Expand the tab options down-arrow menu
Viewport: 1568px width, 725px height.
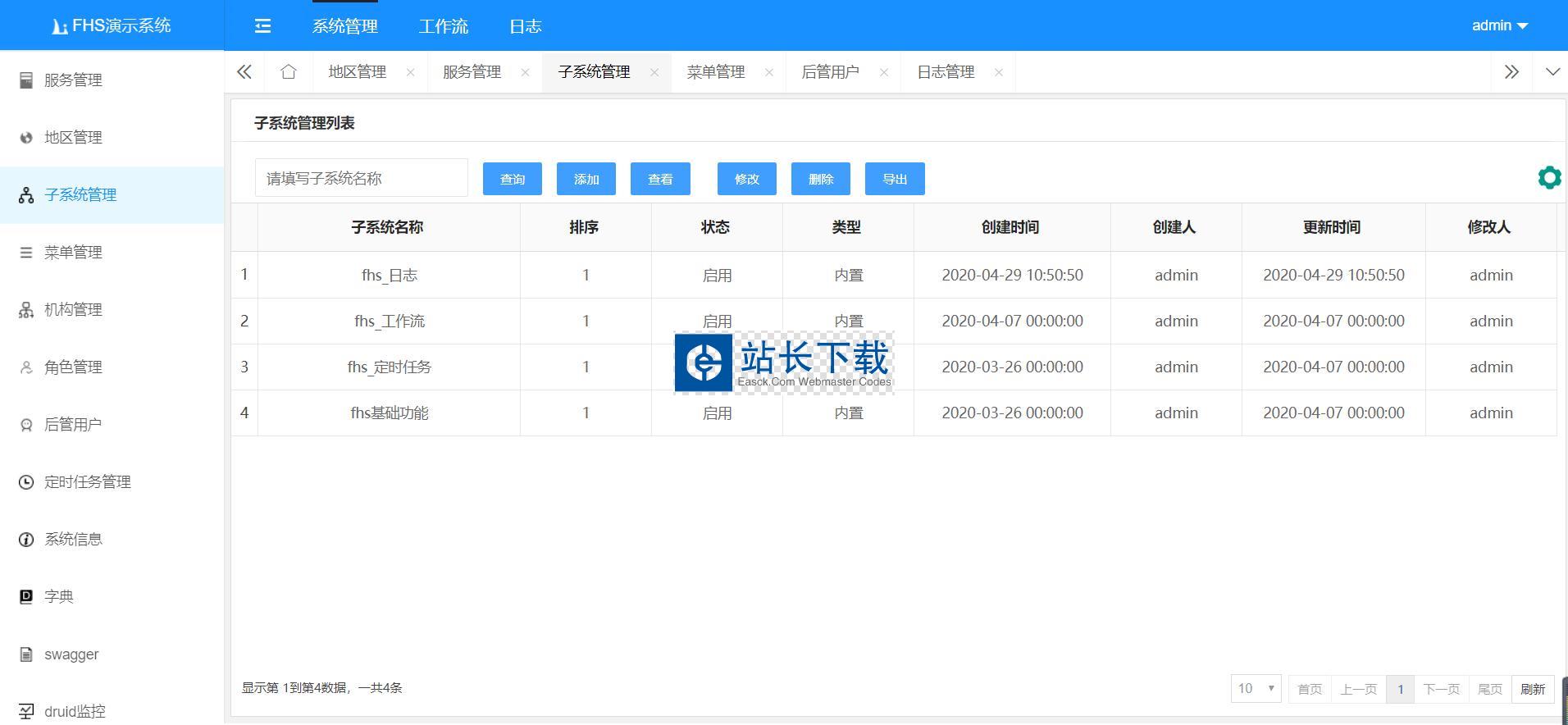[x=1552, y=72]
